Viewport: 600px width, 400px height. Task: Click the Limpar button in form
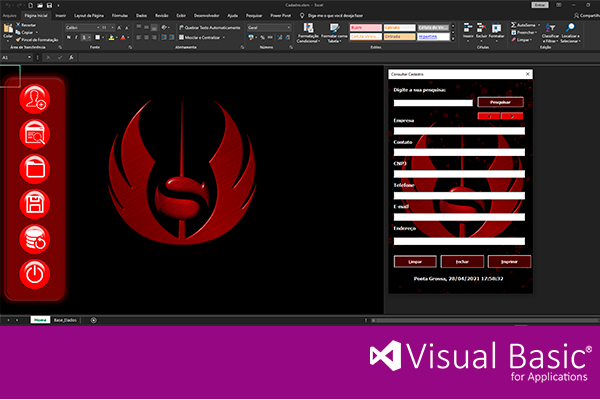coord(415,262)
